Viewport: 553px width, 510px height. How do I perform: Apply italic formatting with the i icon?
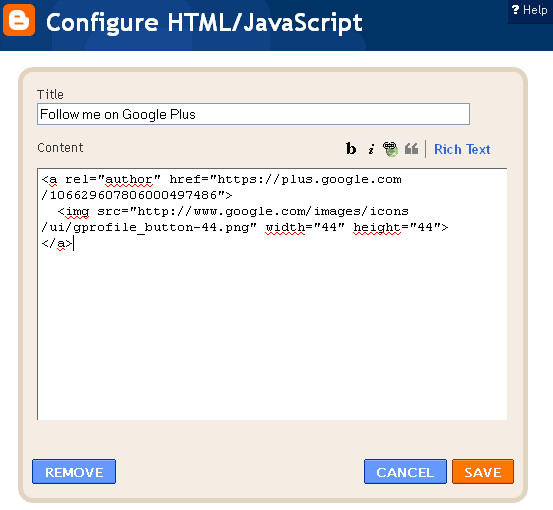point(371,149)
